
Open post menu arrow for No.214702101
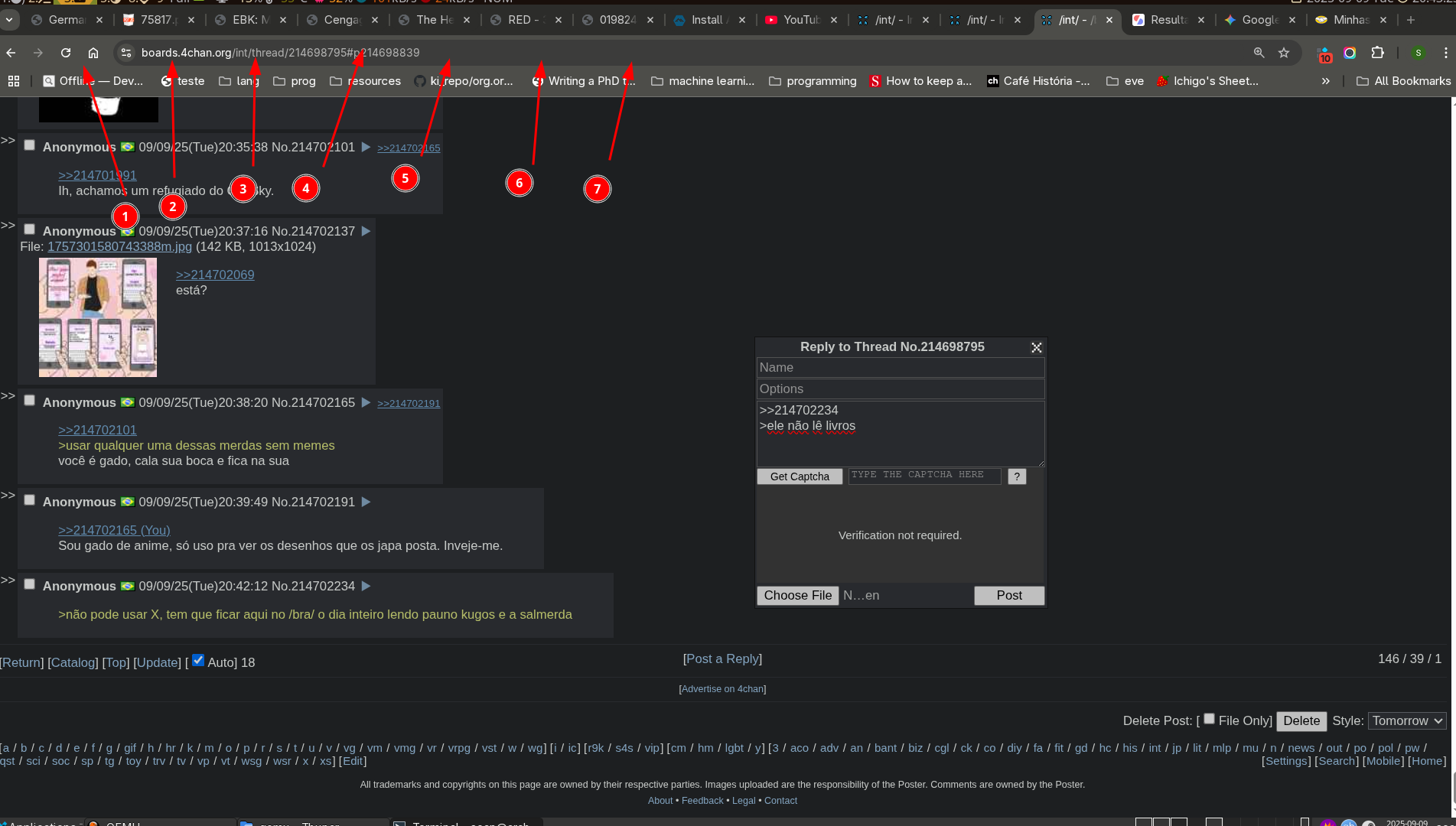click(366, 147)
